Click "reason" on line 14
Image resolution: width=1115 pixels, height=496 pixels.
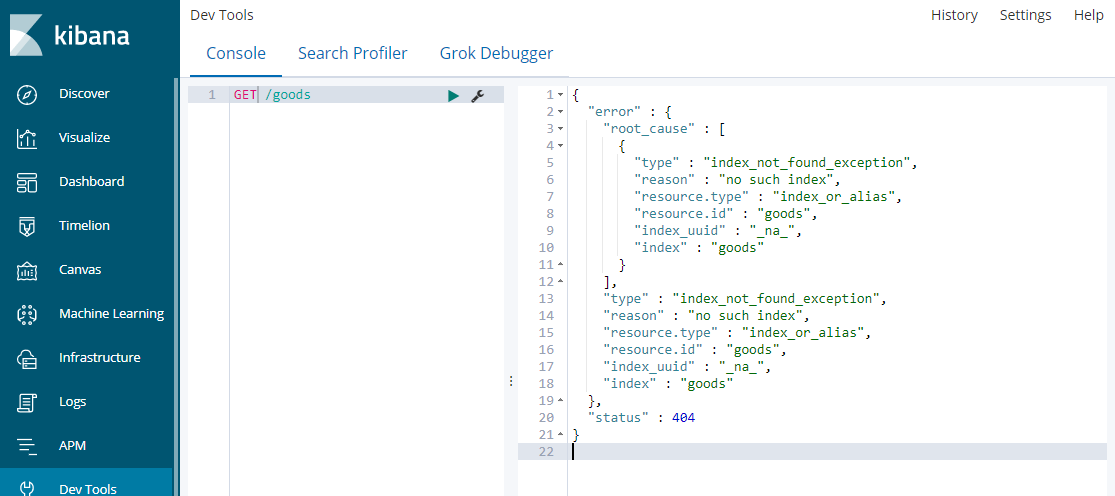[x=634, y=316]
